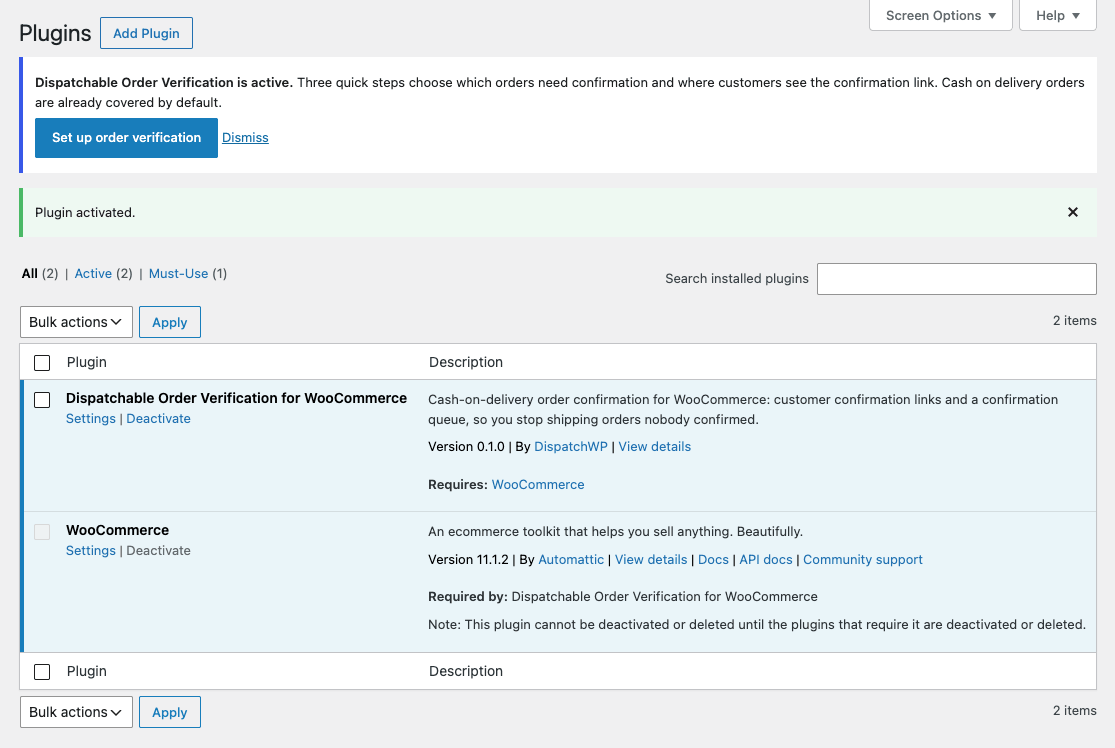Click Set up order verification button

127,138
